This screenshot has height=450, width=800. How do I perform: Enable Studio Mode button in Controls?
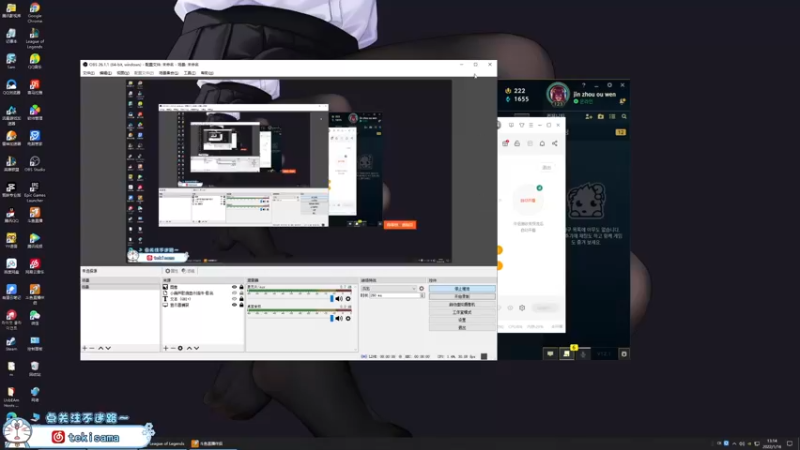pos(462,312)
